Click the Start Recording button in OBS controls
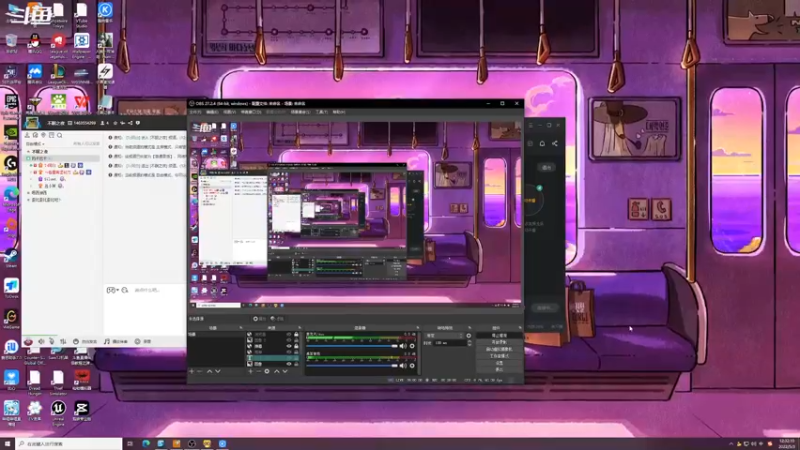Viewport: 800px width, 450px height. pyautogui.click(x=499, y=342)
